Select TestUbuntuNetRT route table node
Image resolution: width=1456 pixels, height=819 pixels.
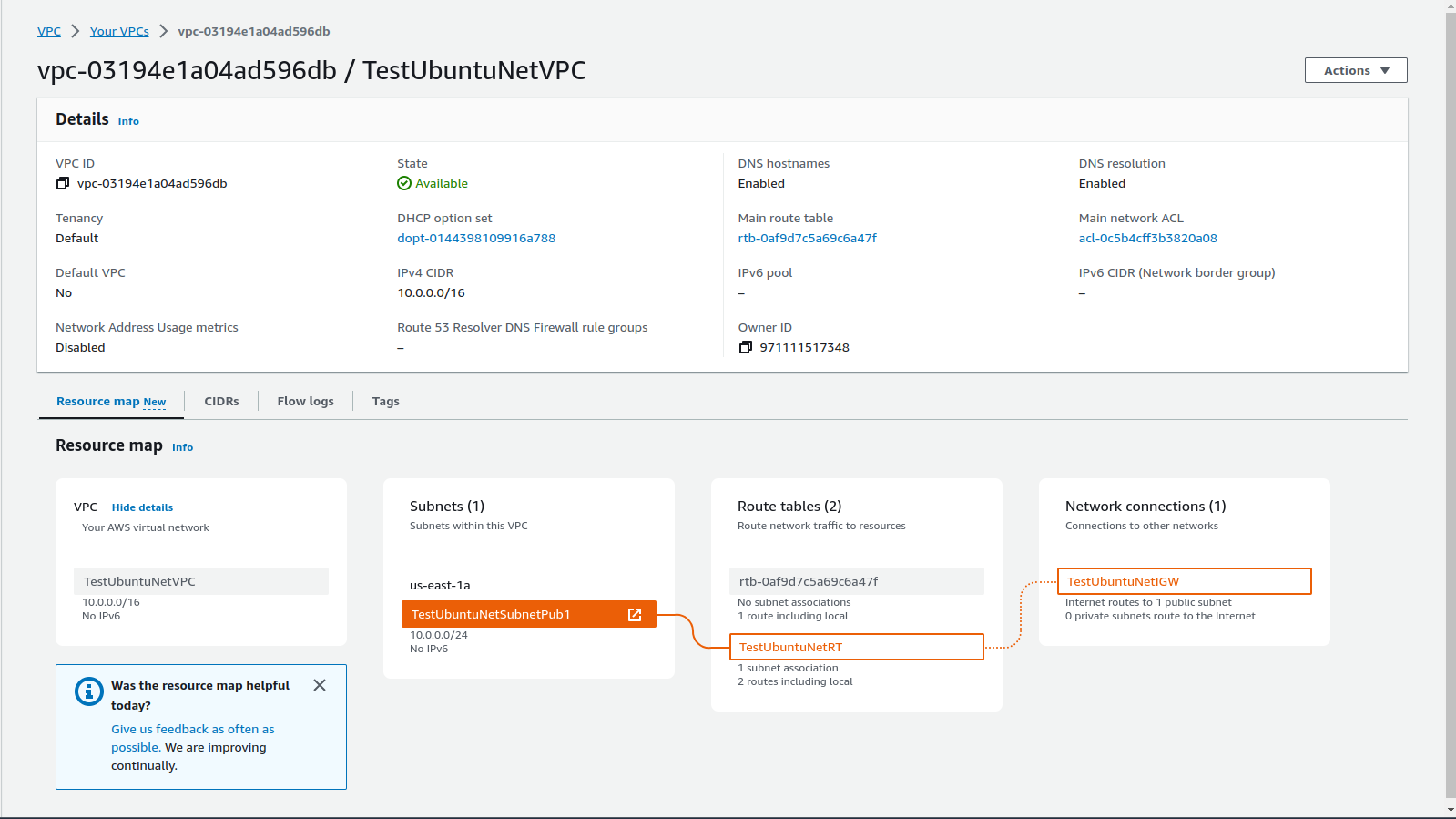(856, 647)
